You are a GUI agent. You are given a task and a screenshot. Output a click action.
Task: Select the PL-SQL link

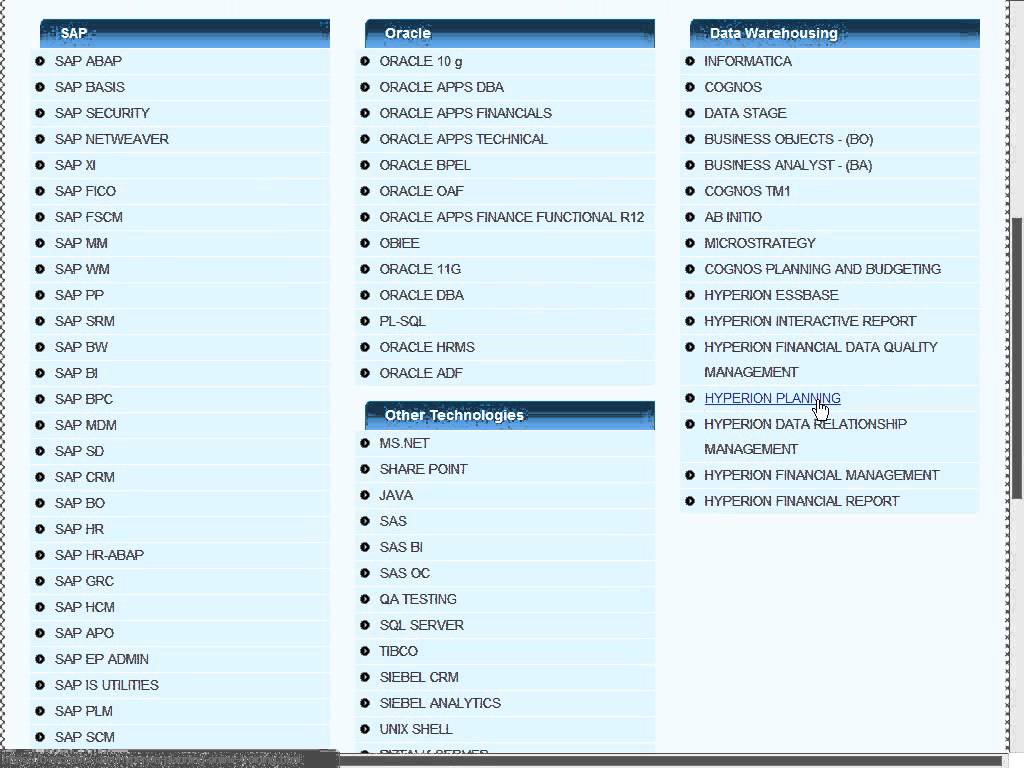402,321
